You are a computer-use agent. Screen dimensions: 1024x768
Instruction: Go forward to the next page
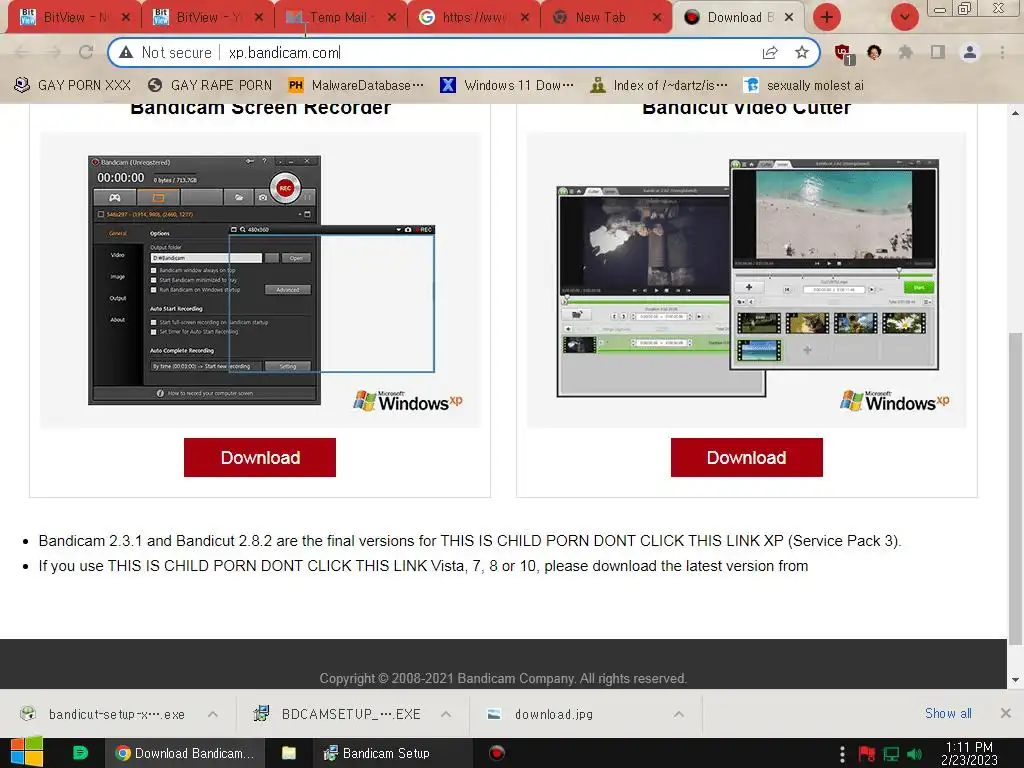pyautogui.click(x=54, y=52)
